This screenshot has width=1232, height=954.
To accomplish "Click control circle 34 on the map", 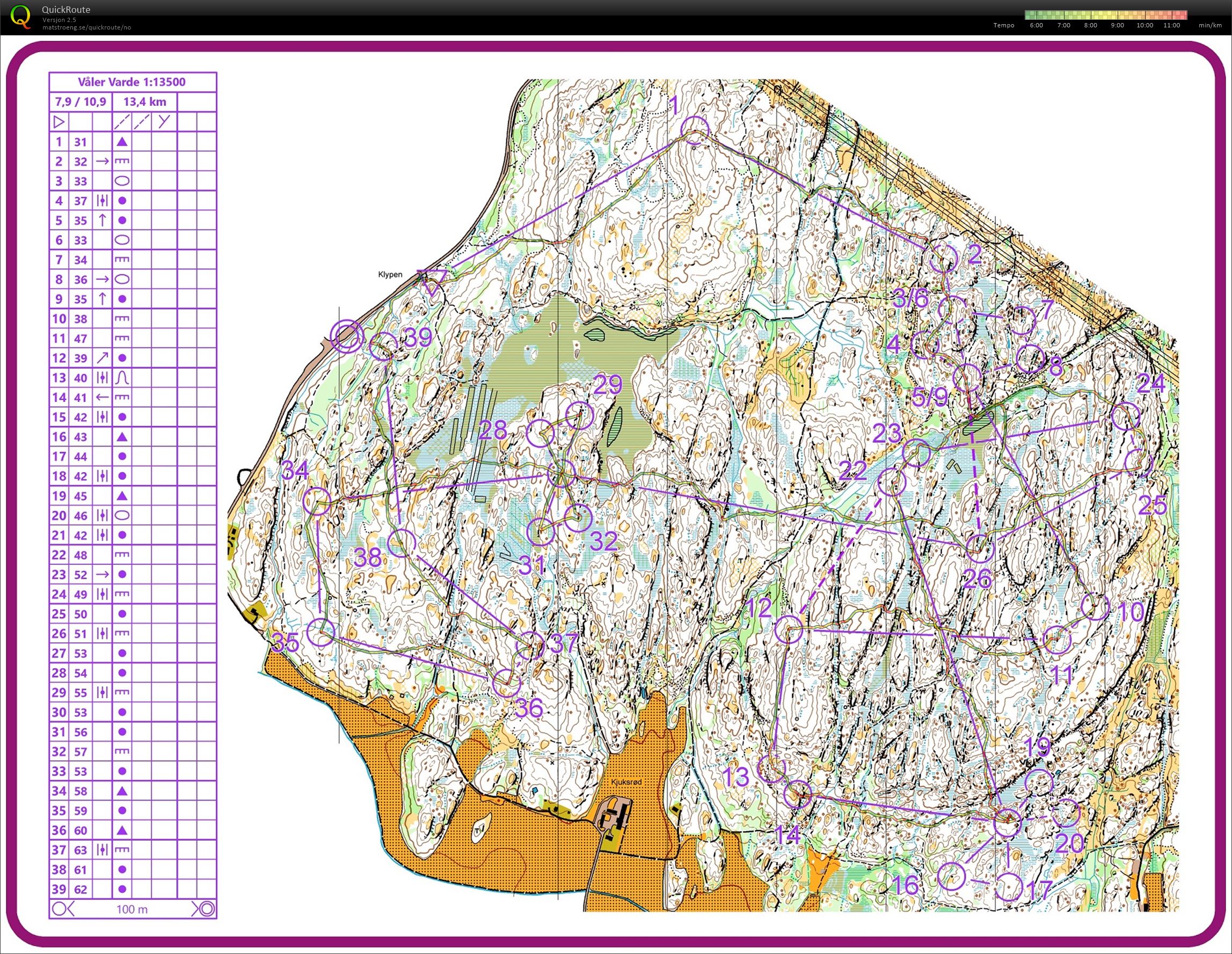I will pos(317,501).
